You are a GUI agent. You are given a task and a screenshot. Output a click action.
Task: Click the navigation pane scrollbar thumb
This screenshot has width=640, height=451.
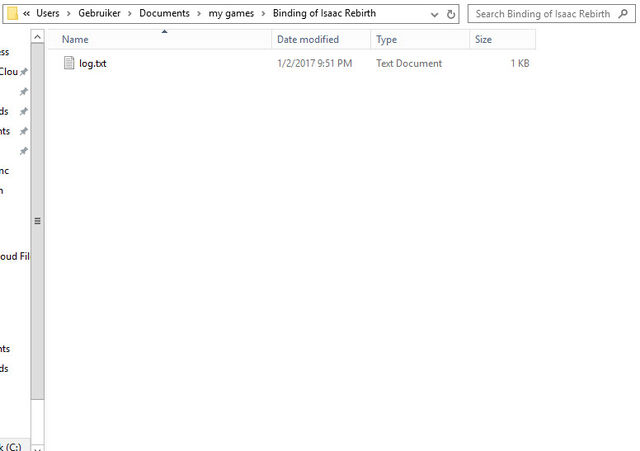click(x=38, y=221)
